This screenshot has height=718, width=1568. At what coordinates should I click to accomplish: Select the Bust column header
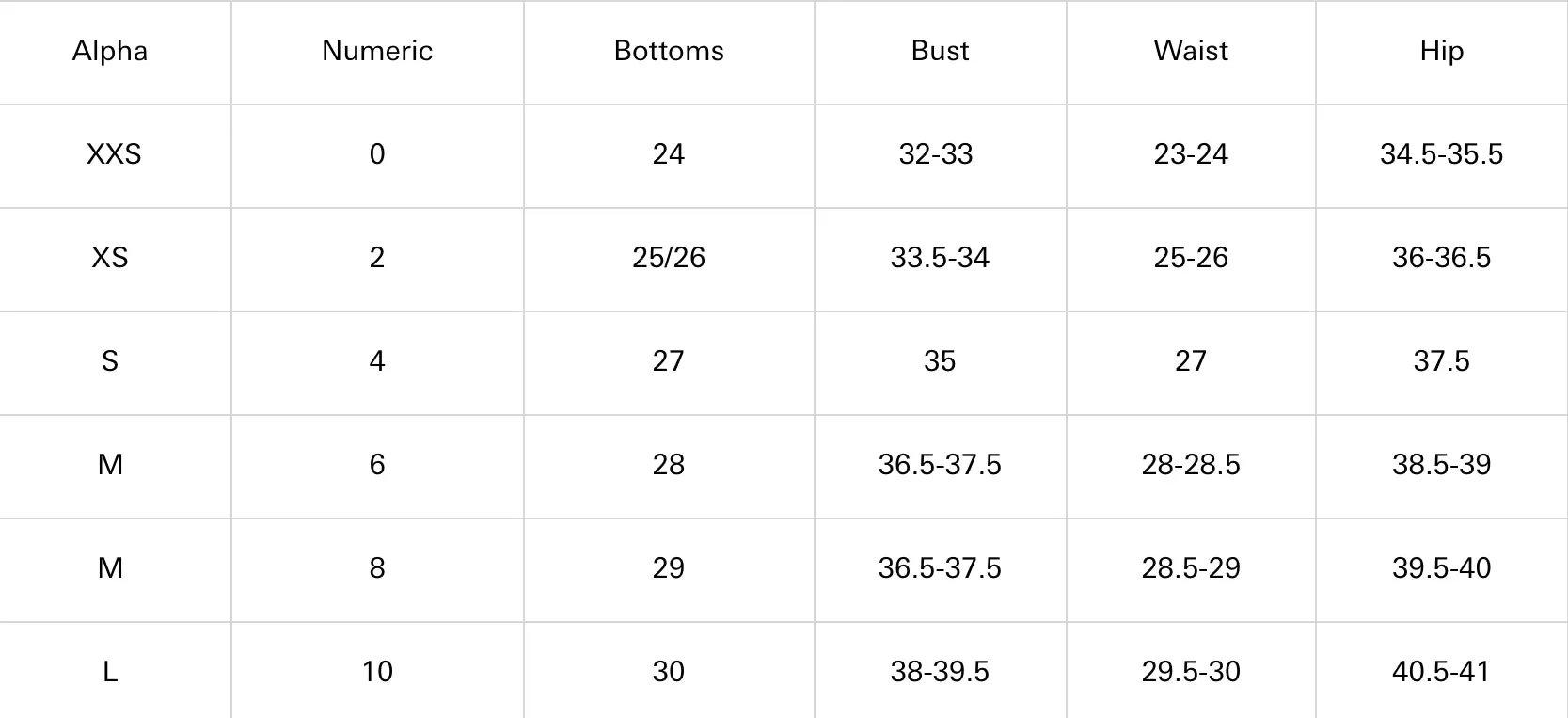940,51
